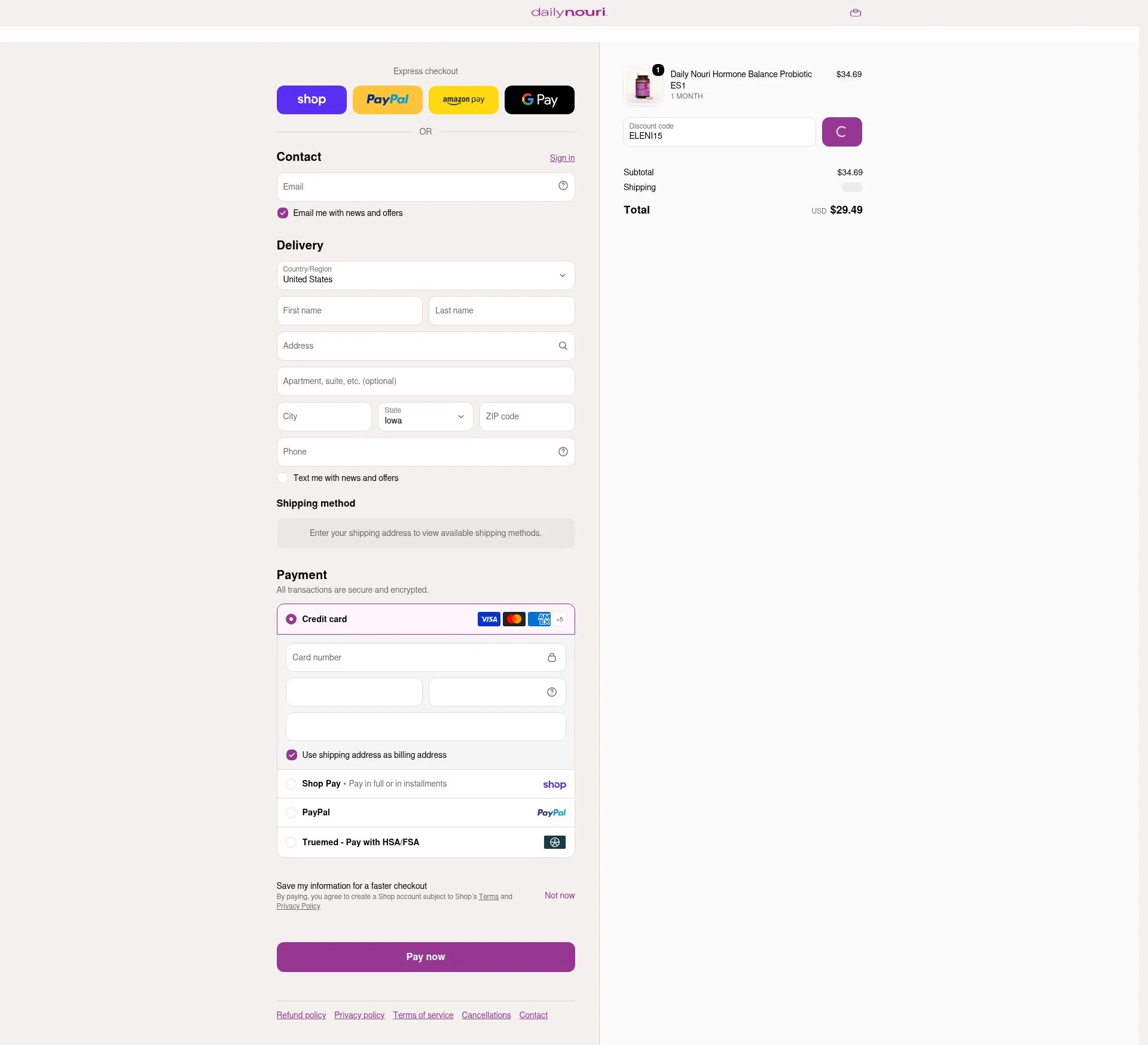
Task: Click the email field help icon
Action: (x=563, y=186)
